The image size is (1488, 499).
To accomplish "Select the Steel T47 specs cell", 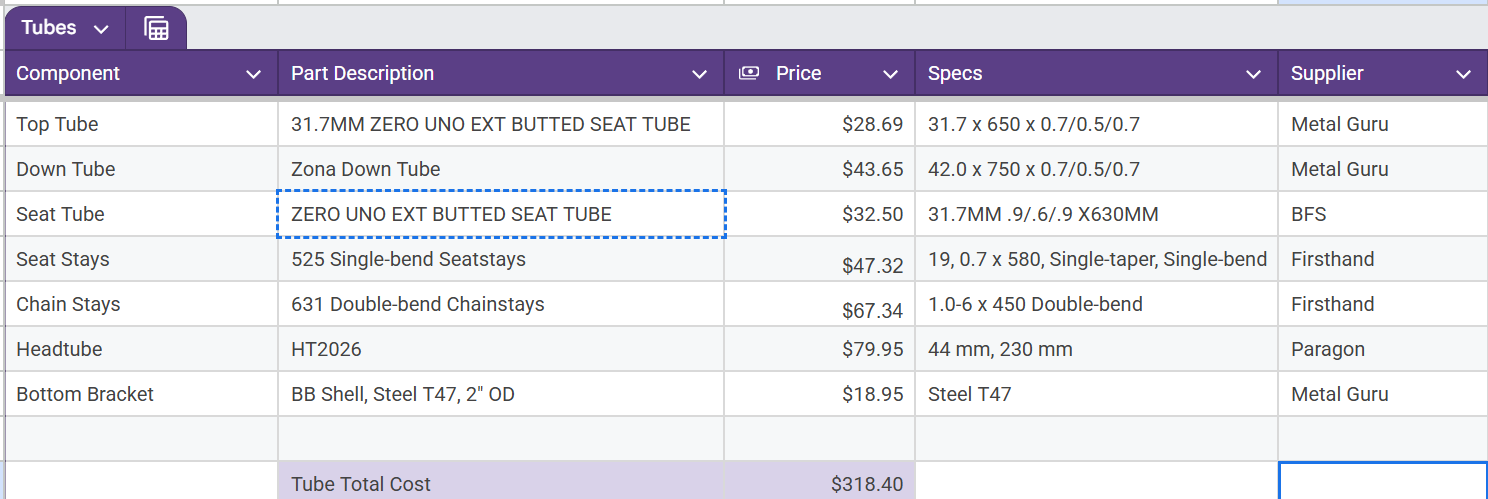I will coord(1096,394).
